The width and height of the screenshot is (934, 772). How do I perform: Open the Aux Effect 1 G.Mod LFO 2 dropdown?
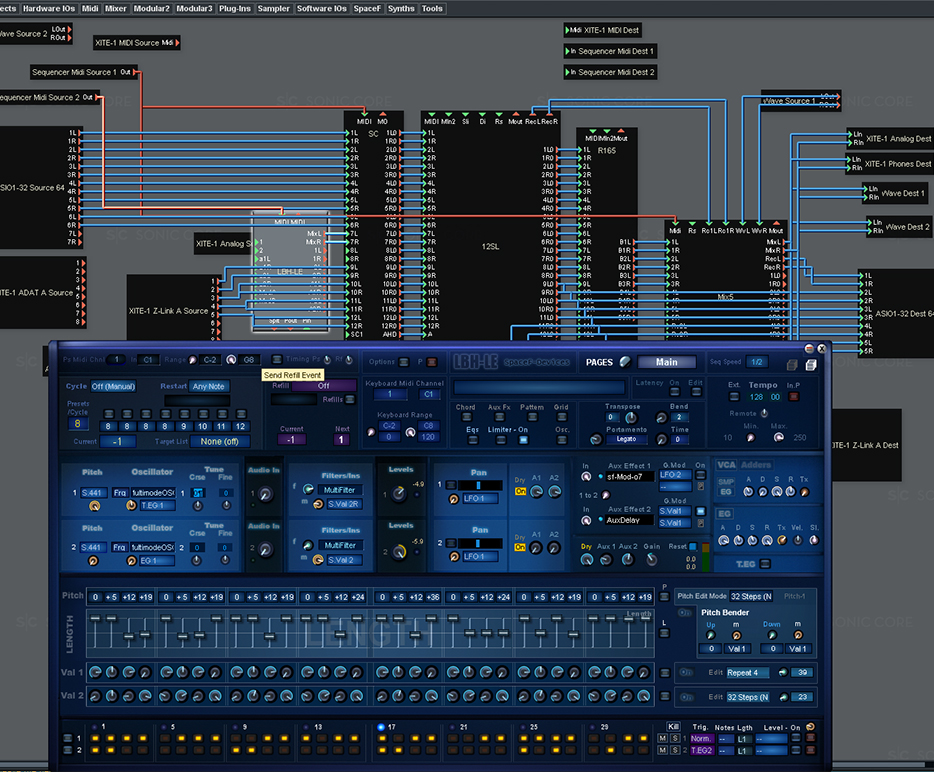[675, 475]
